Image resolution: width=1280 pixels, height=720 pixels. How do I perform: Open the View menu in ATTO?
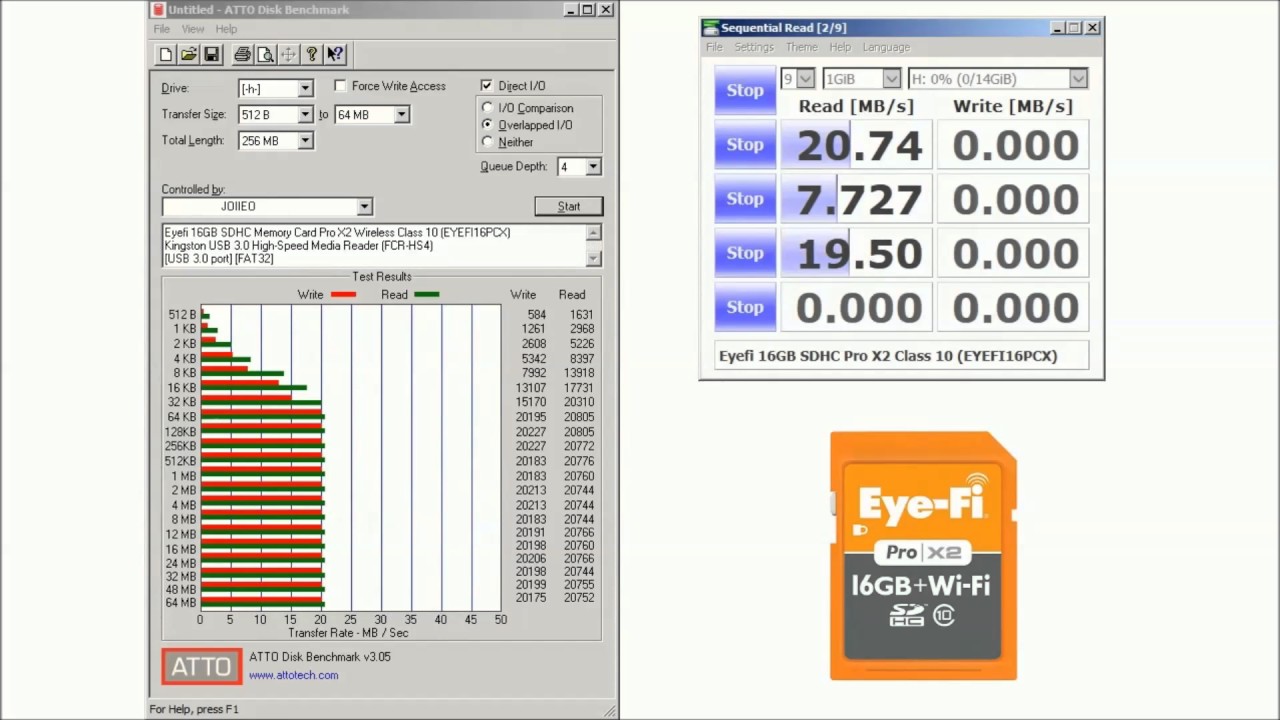click(x=193, y=29)
